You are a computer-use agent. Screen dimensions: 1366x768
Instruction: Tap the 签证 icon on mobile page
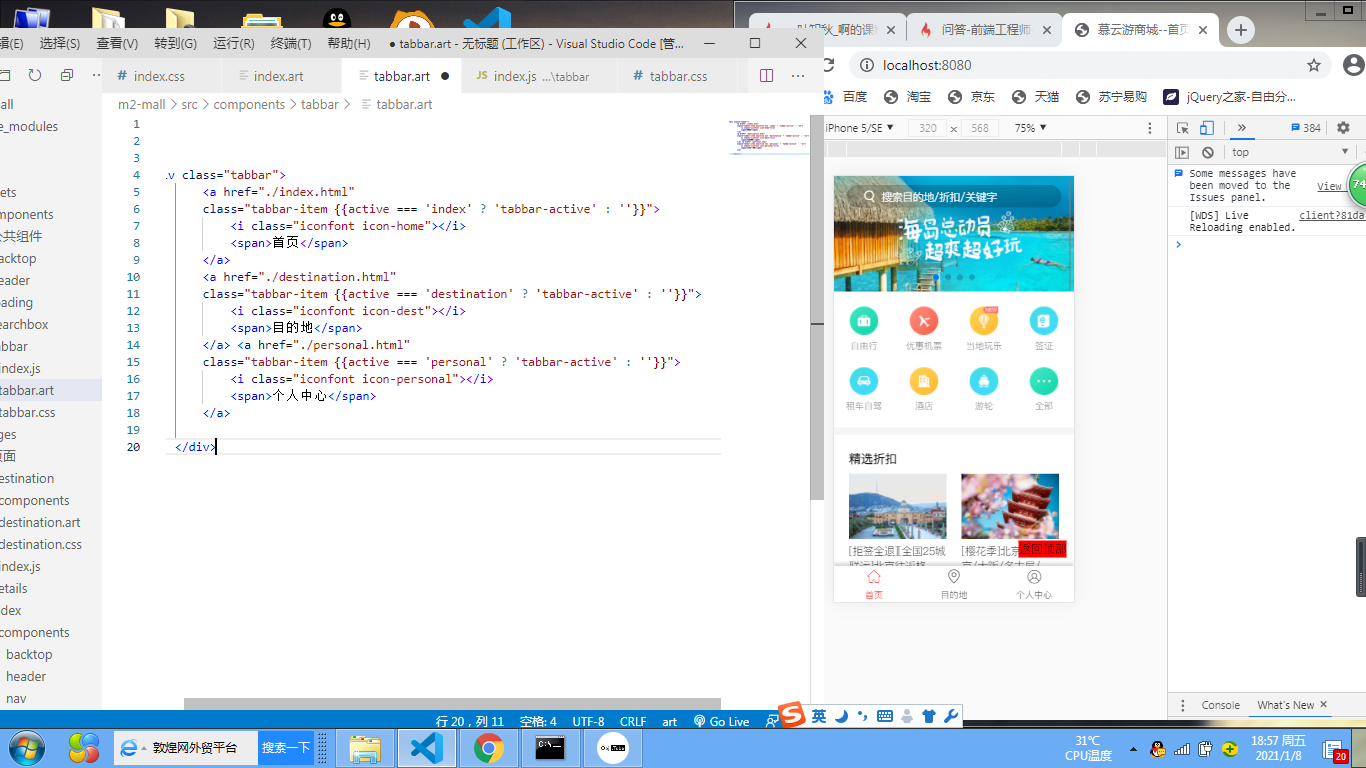(x=1044, y=321)
